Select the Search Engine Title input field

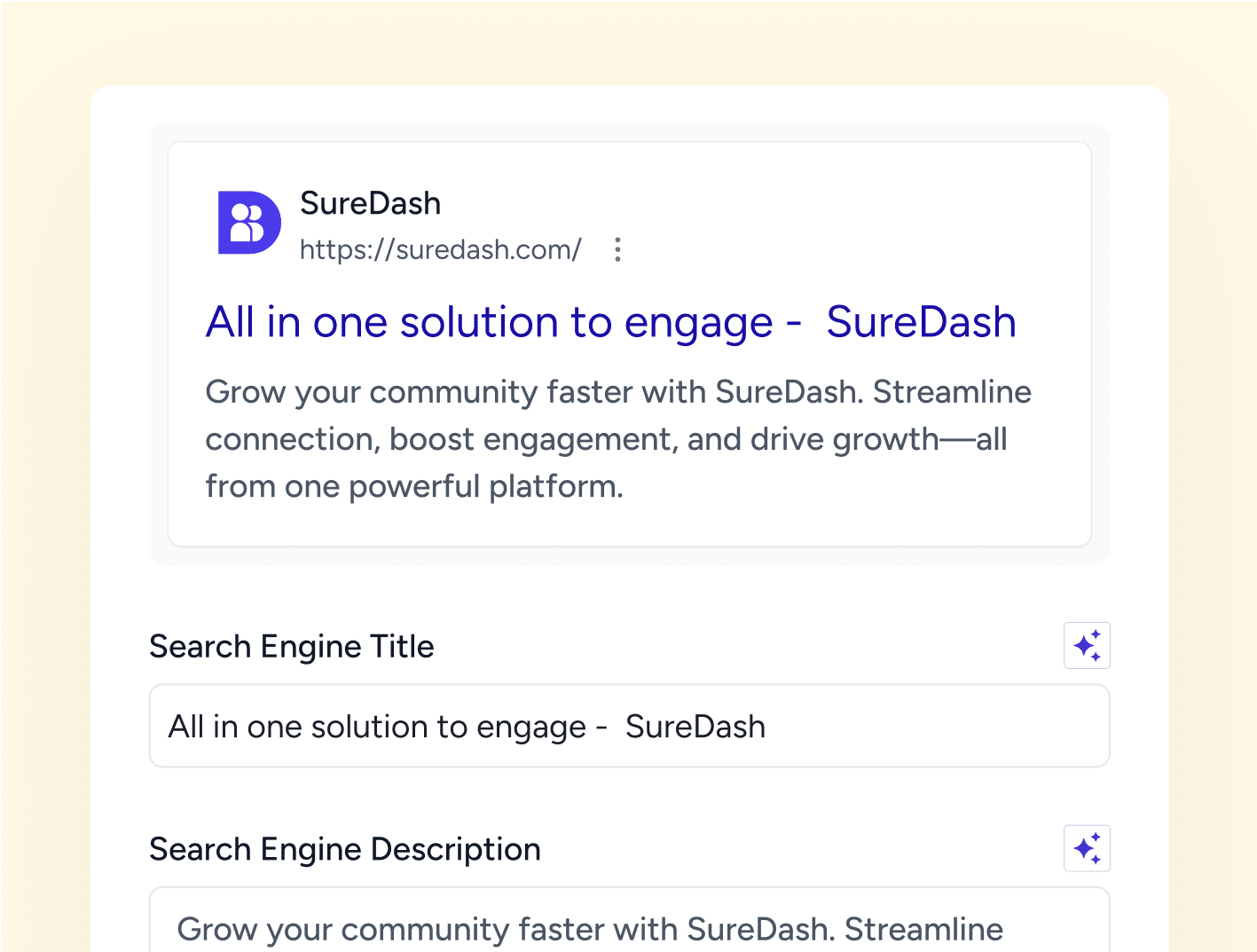pyautogui.click(x=629, y=726)
